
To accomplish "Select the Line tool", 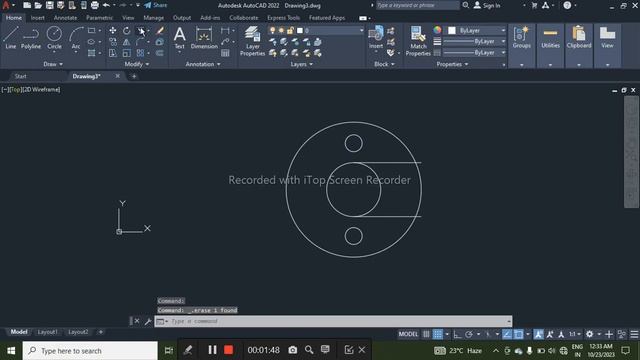I will pyautogui.click(x=11, y=38).
